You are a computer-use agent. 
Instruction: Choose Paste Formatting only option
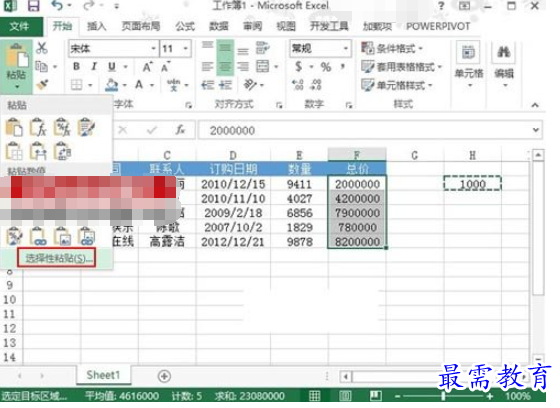[x=14, y=236]
